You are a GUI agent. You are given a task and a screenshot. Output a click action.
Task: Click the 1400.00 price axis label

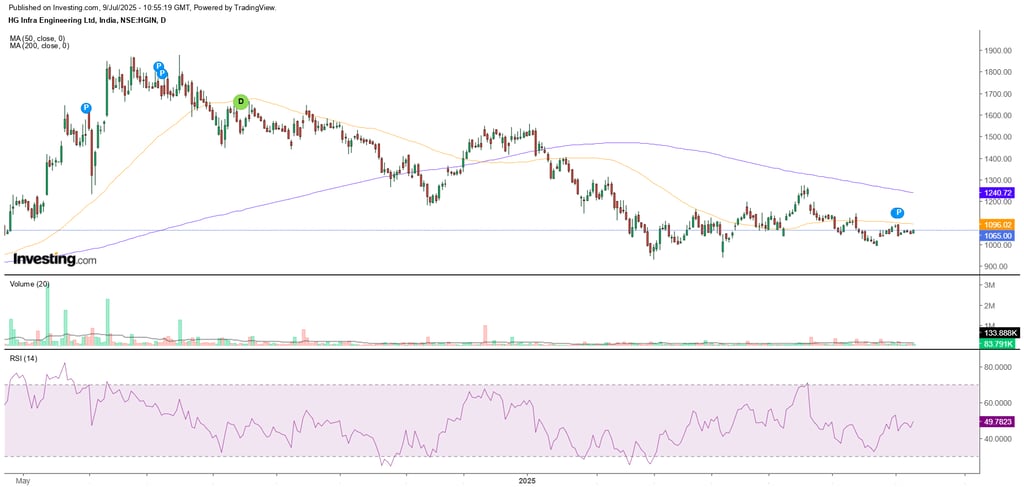(x=999, y=159)
